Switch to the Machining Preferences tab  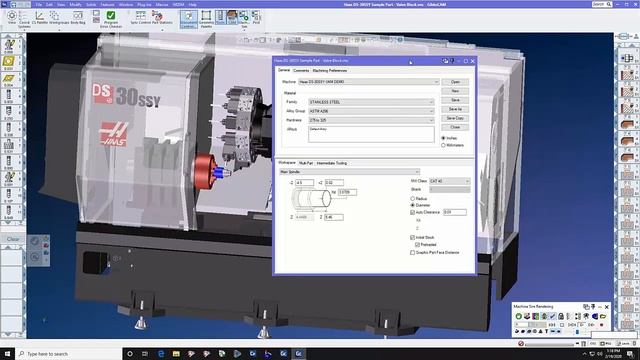tap(330, 71)
